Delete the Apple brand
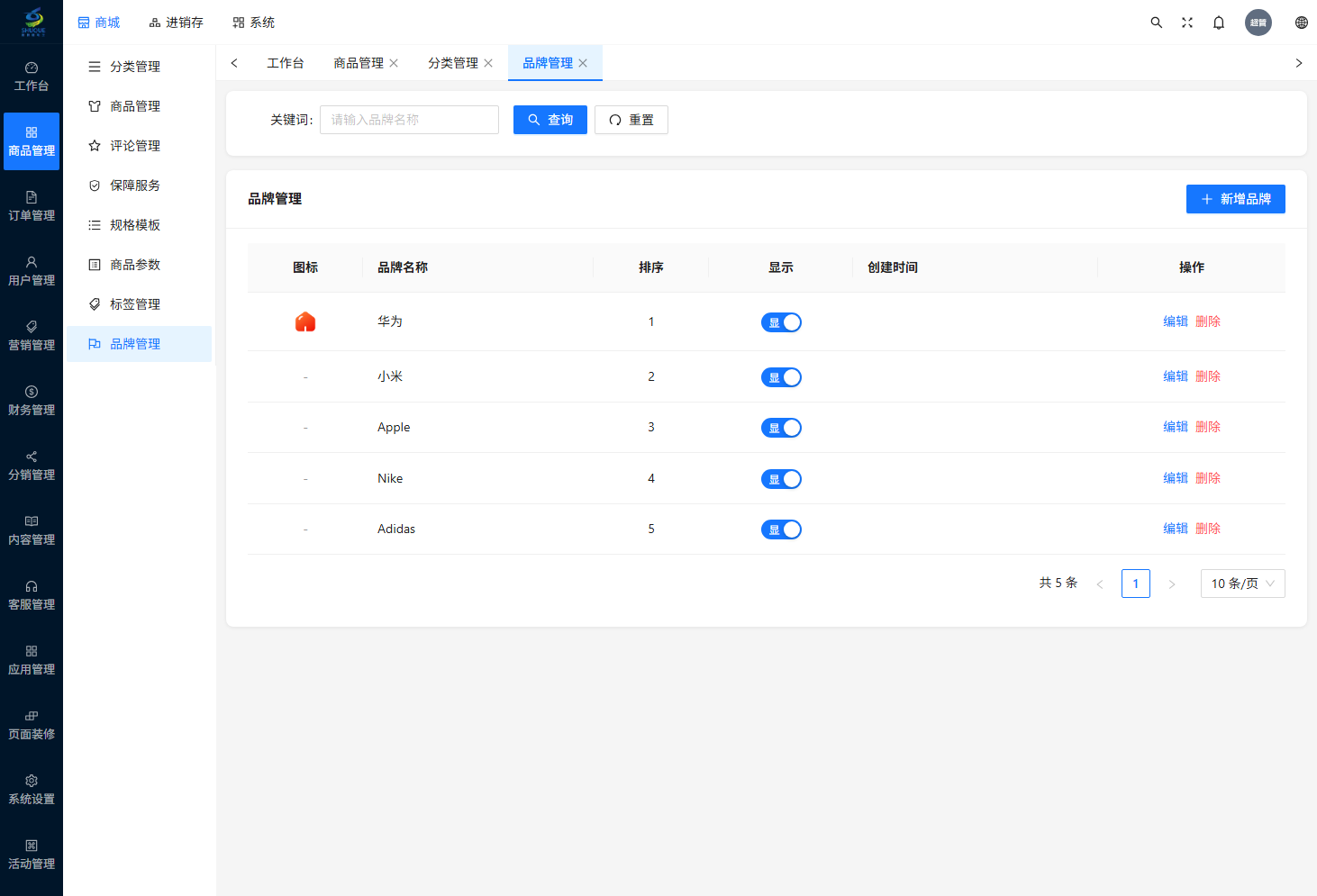 (x=1208, y=427)
